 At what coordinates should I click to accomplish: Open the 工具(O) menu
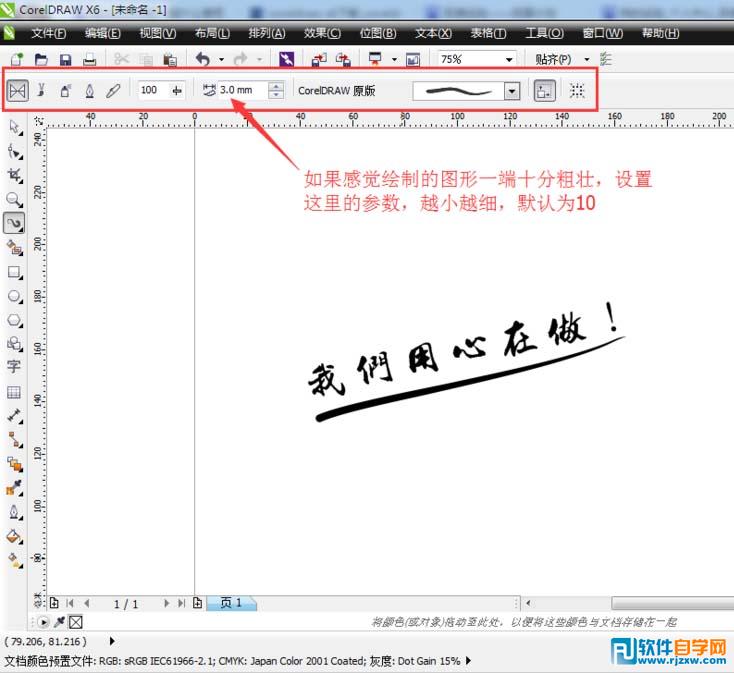(544, 33)
